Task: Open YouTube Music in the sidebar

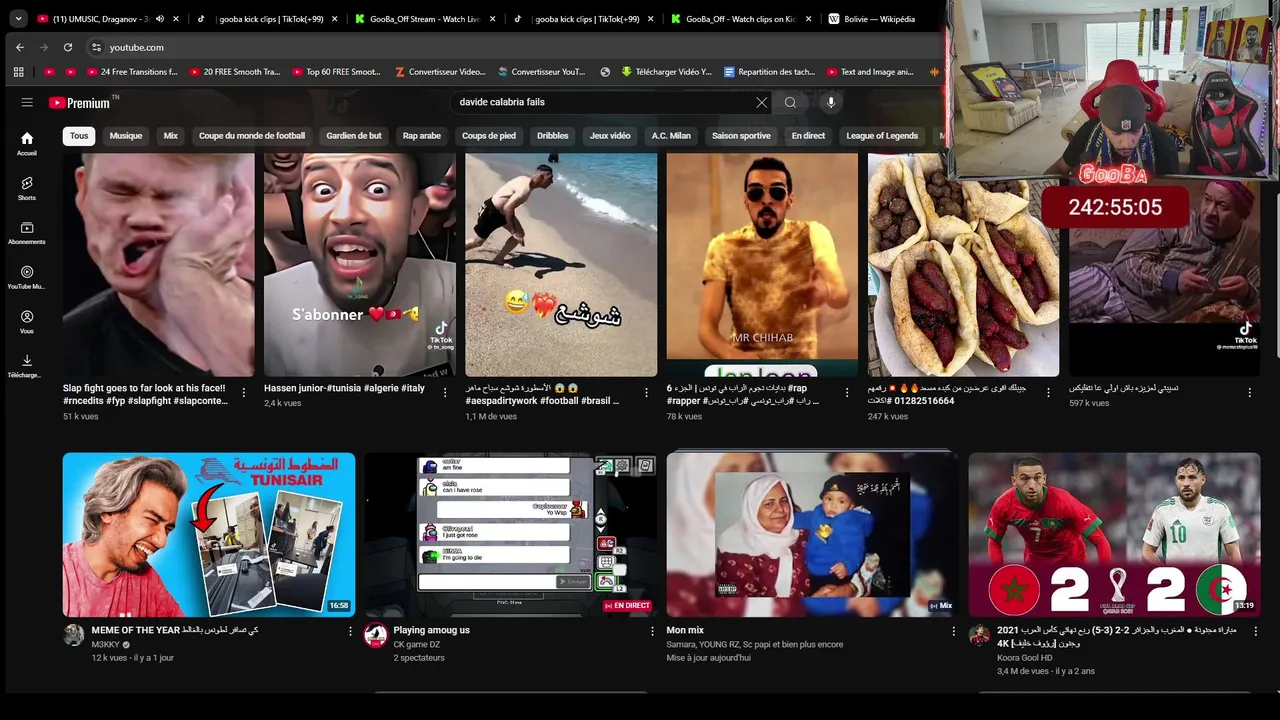Action: tap(27, 277)
